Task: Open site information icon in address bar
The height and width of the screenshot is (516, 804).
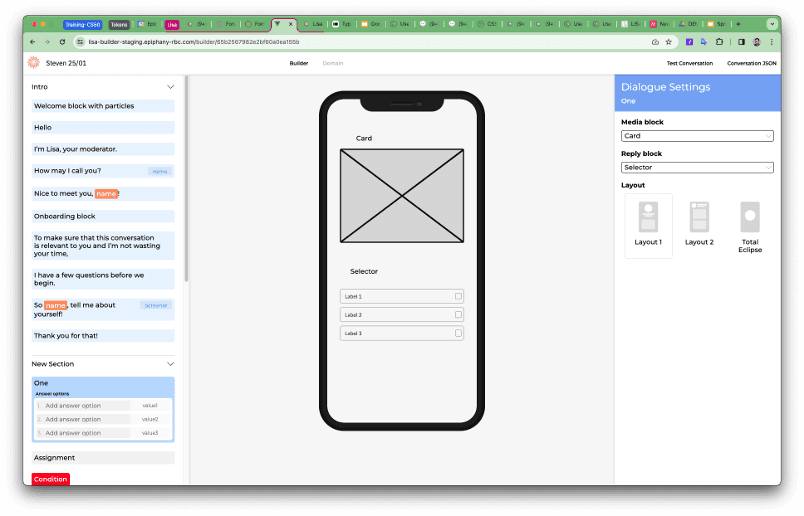Action: tap(80, 42)
